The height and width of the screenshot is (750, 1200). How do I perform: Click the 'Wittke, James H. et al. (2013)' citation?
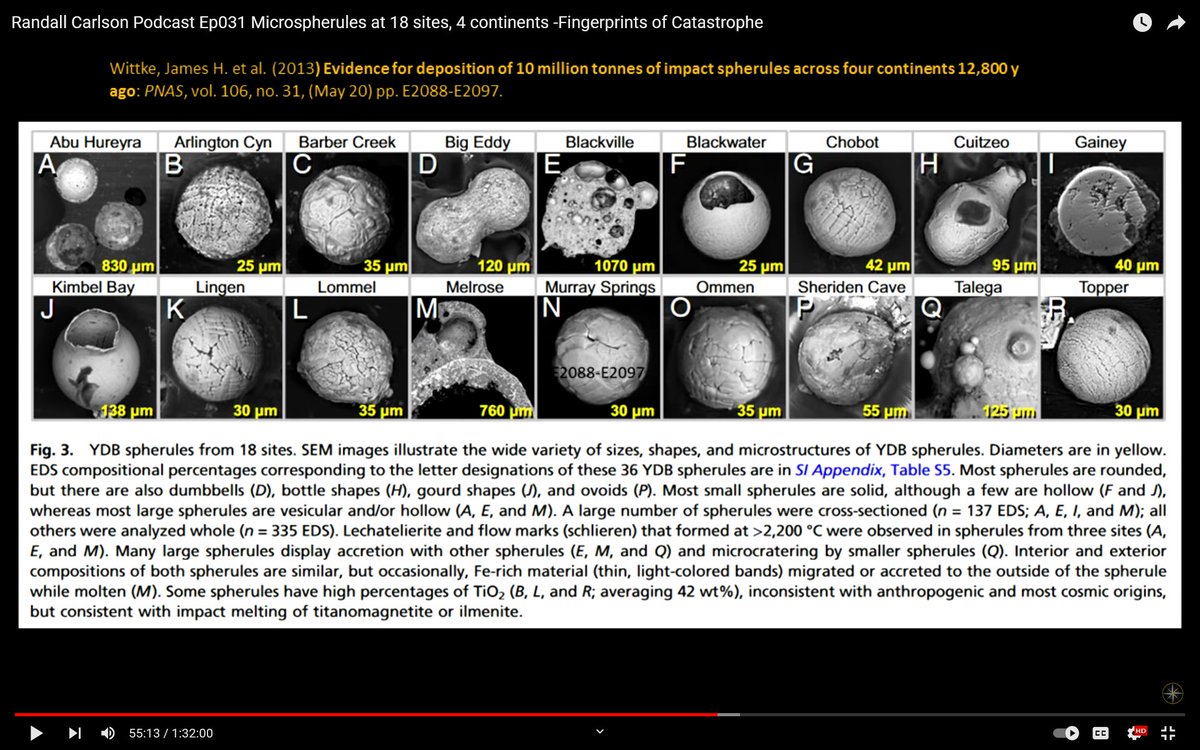tap(213, 69)
